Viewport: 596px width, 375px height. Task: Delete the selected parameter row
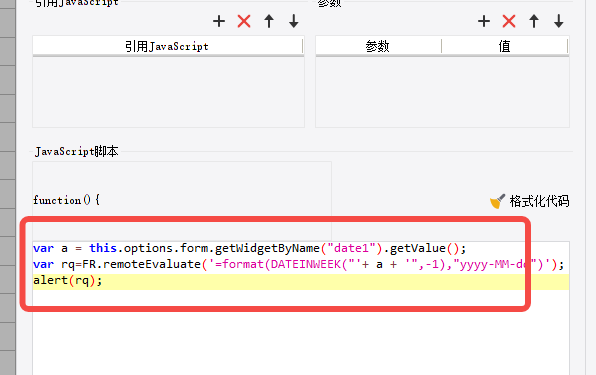(509, 21)
